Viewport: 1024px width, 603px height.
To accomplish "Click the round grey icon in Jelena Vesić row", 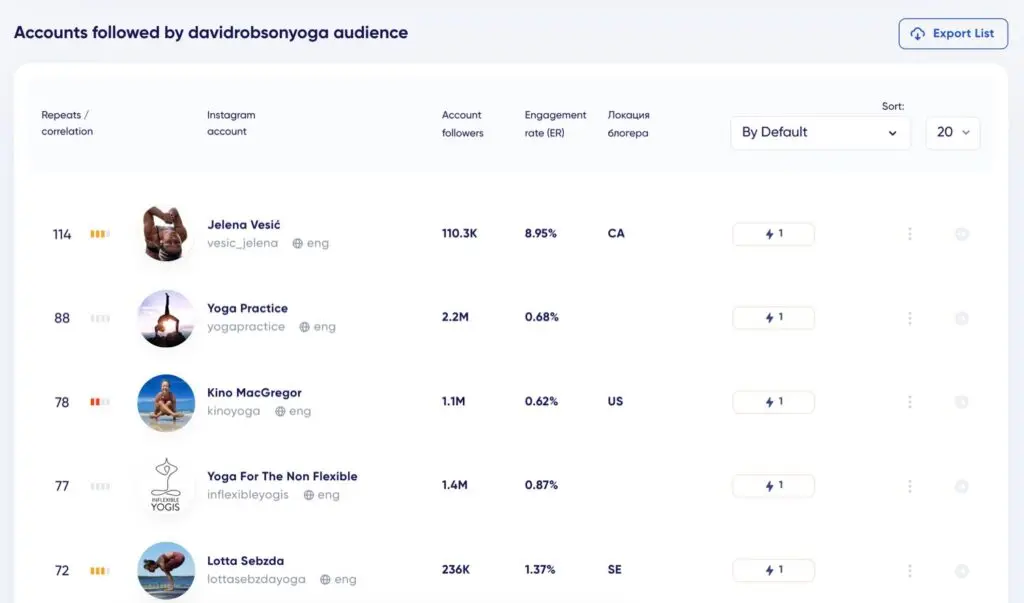I will [x=962, y=234].
